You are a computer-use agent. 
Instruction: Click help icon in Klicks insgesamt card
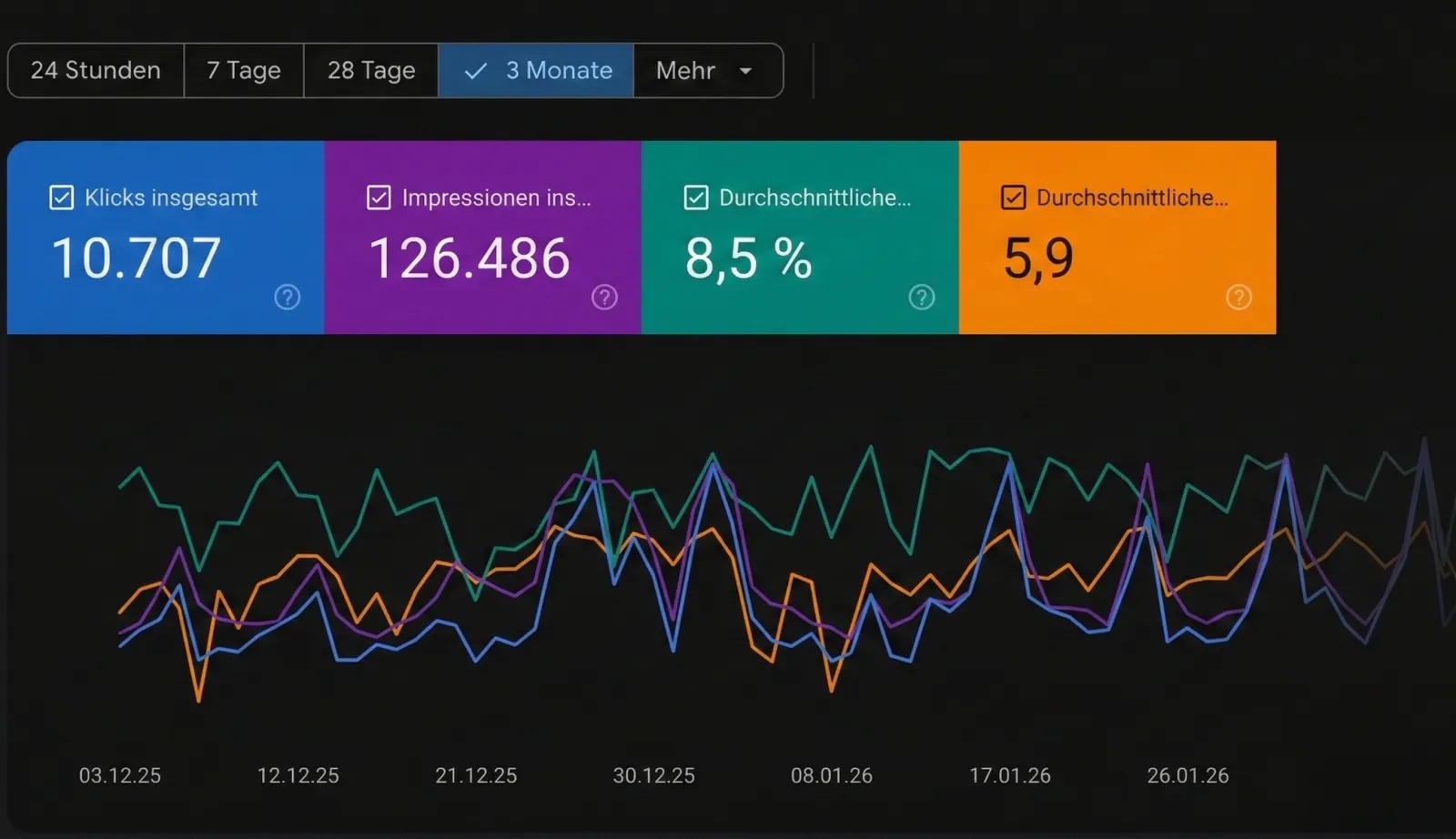(x=287, y=298)
